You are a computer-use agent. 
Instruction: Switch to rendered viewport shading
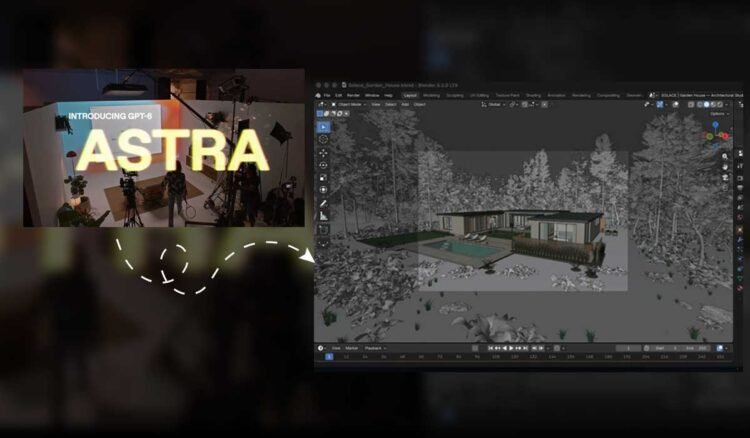click(720, 104)
